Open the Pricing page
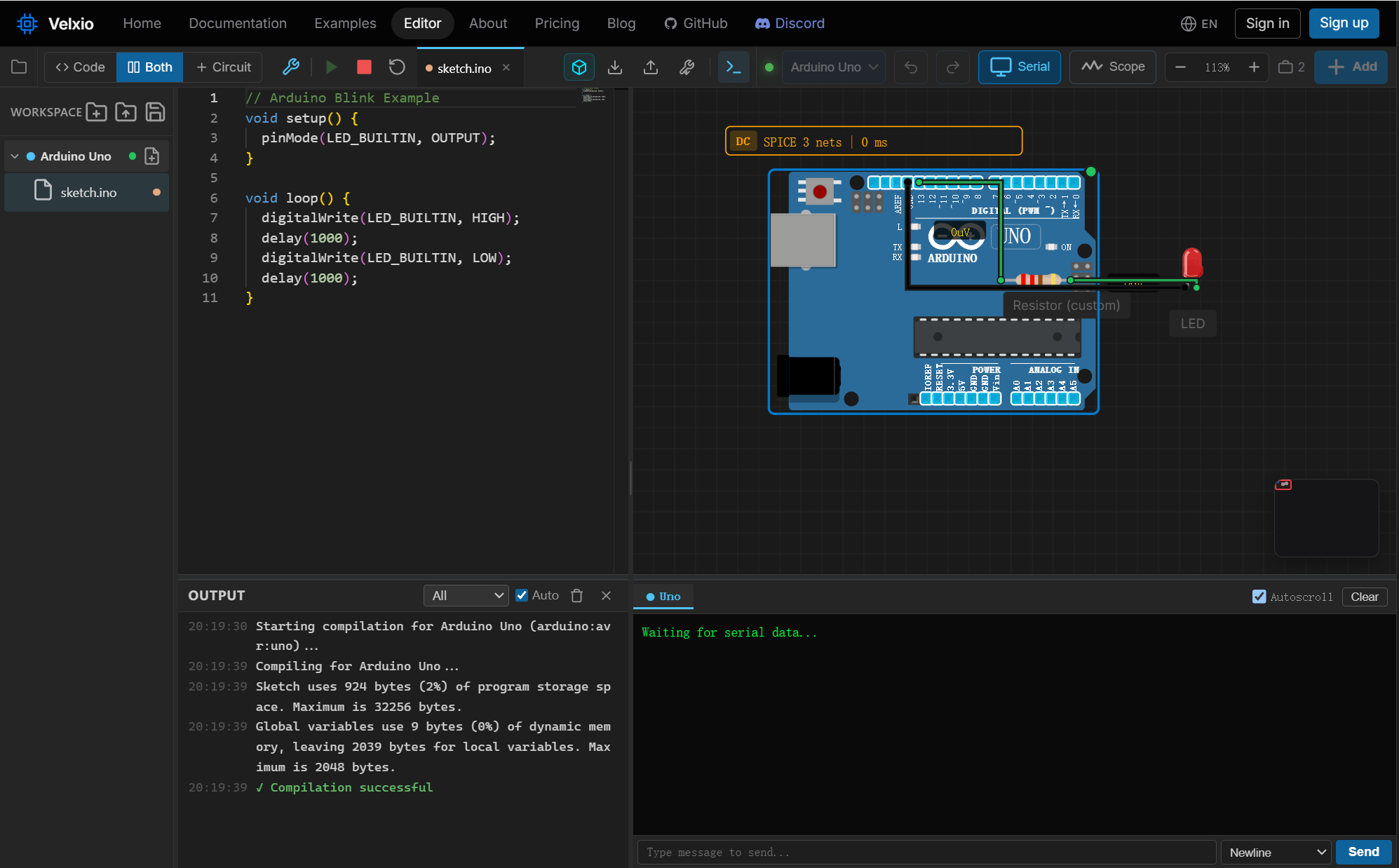This screenshot has height=868, width=1399. (557, 23)
